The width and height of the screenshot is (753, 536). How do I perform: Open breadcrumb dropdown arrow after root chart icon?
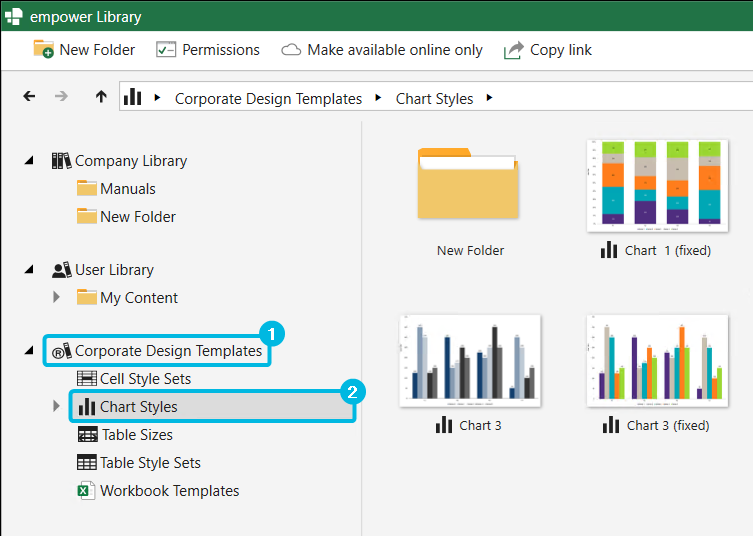[157, 97]
